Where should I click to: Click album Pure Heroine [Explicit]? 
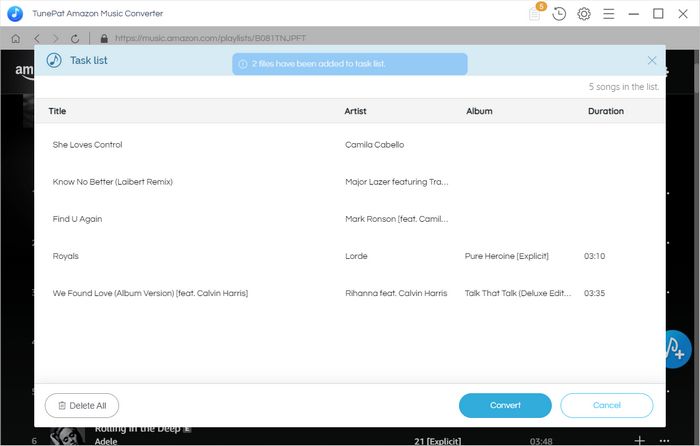point(507,256)
